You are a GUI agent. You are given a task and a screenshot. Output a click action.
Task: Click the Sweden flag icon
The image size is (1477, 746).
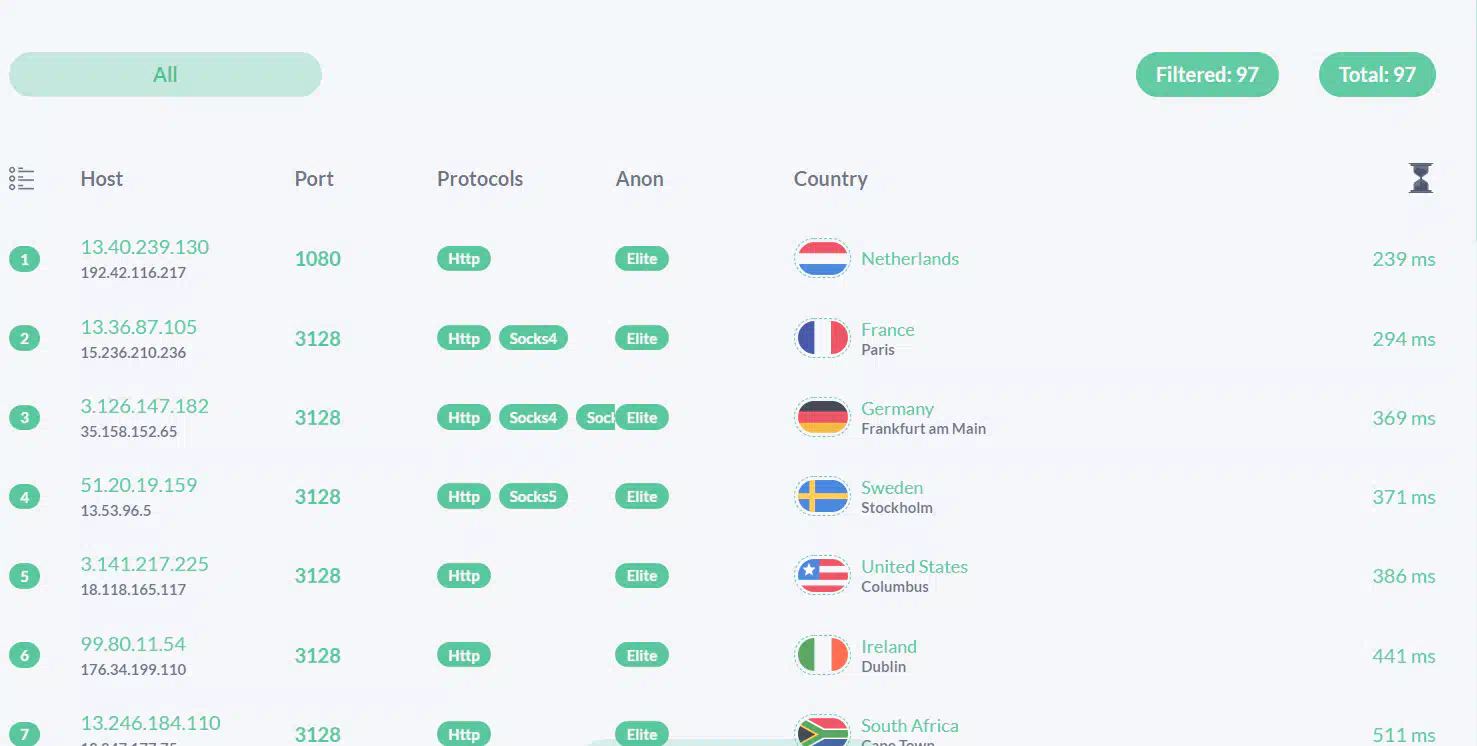(x=822, y=496)
